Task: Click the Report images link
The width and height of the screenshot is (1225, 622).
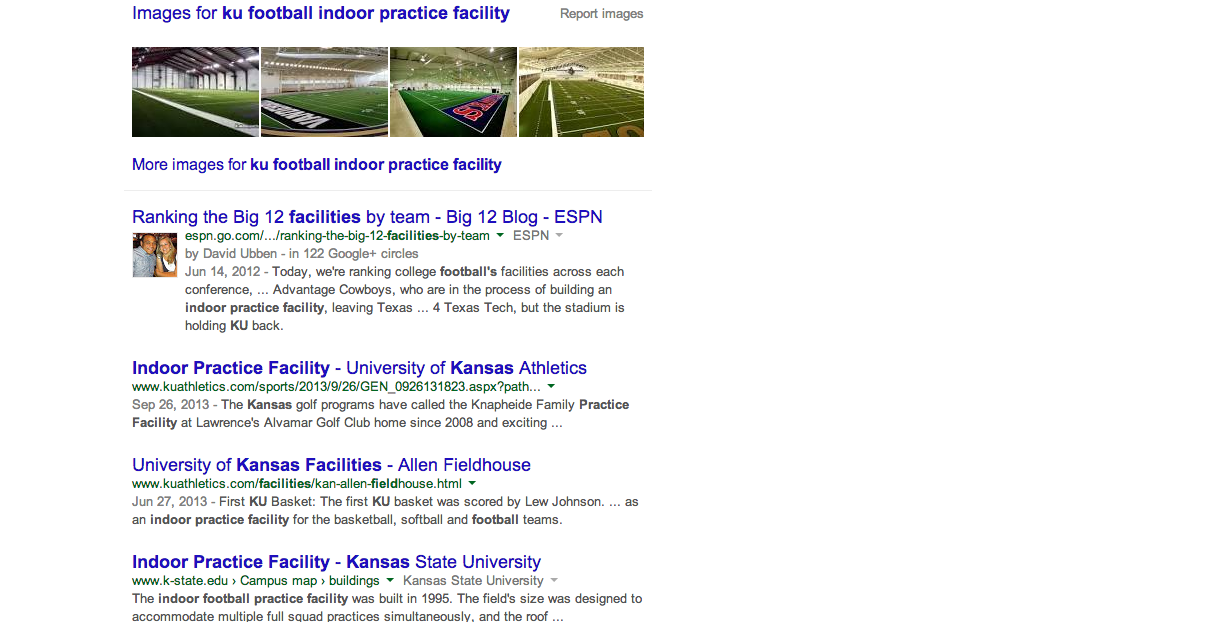Action: [602, 14]
